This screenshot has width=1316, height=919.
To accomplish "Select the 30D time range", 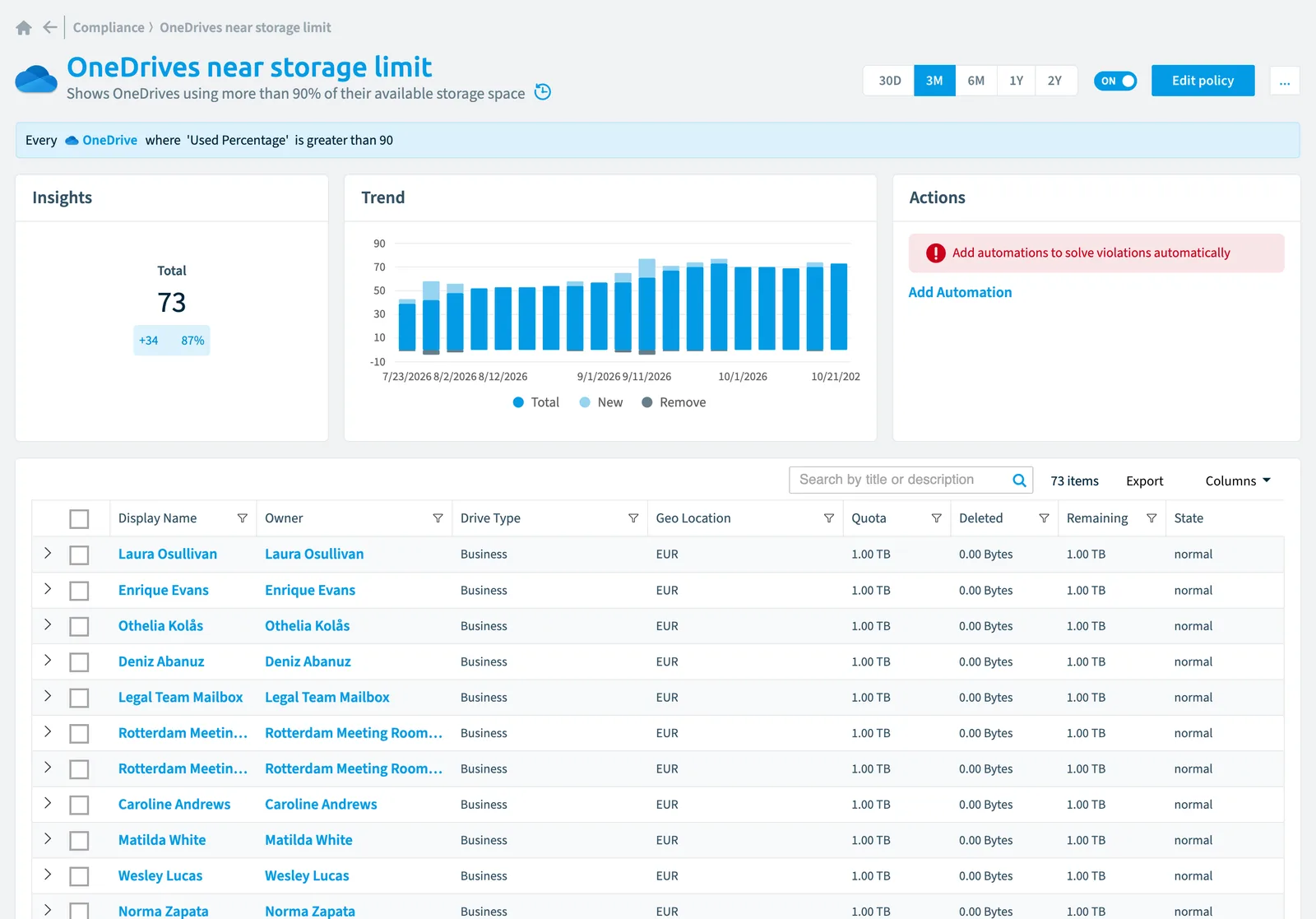I will [889, 81].
